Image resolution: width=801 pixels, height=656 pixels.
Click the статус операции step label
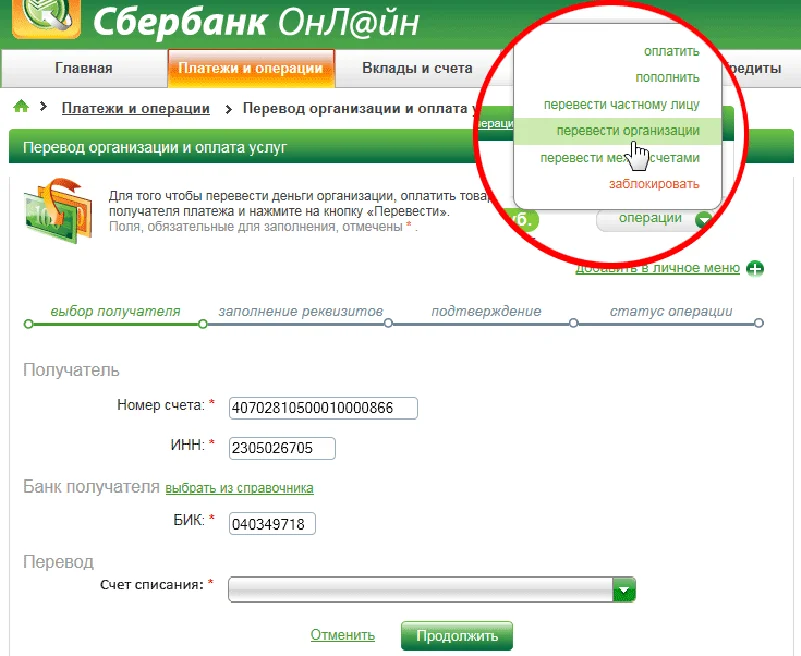[671, 311]
